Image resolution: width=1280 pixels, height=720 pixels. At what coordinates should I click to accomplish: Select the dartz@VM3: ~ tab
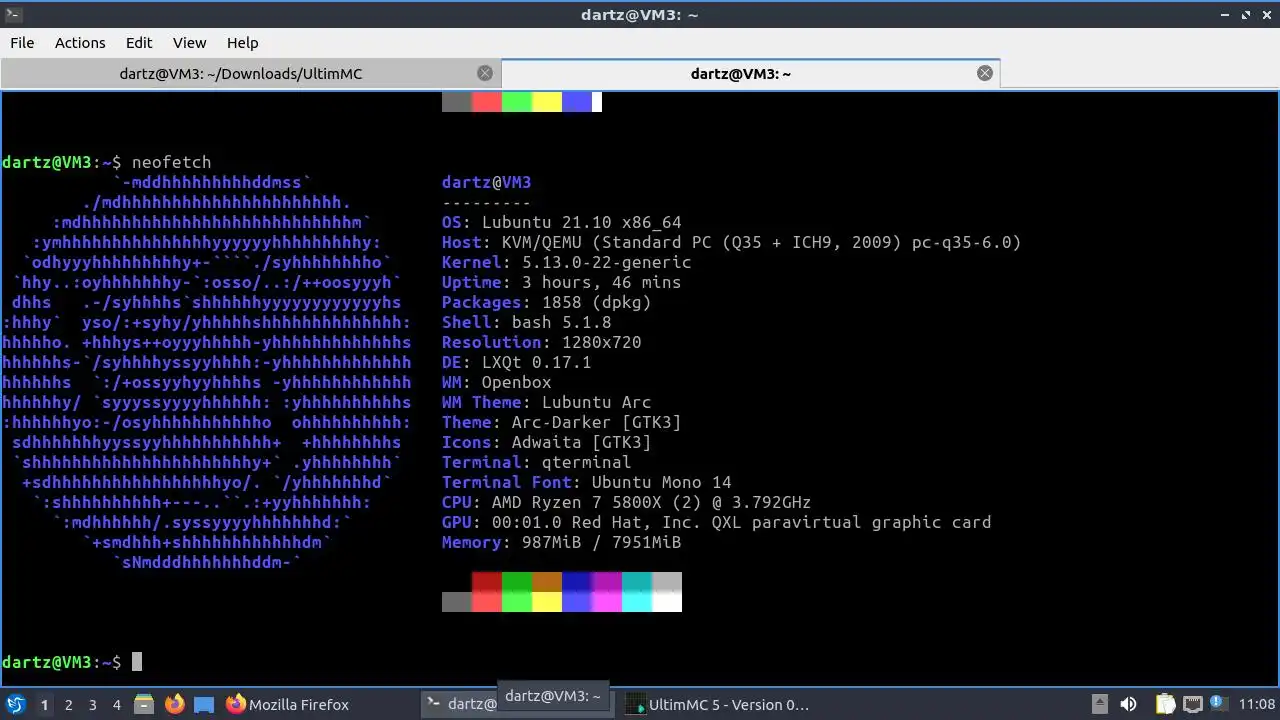750,73
